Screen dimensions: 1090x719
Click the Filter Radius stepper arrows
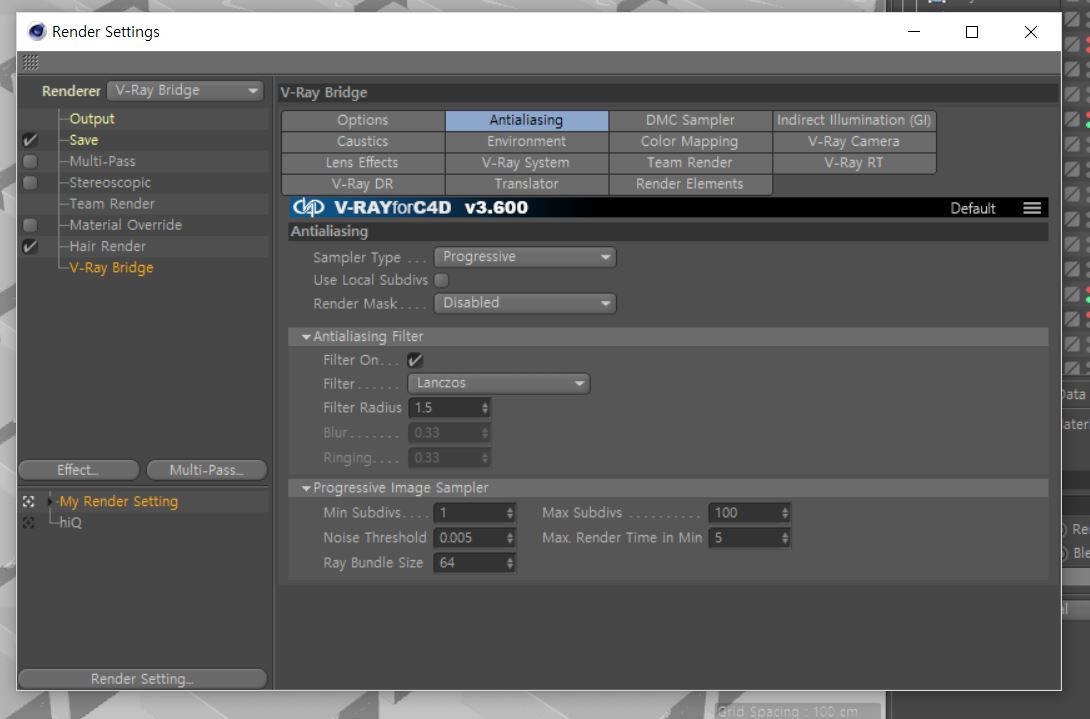[485, 408]
